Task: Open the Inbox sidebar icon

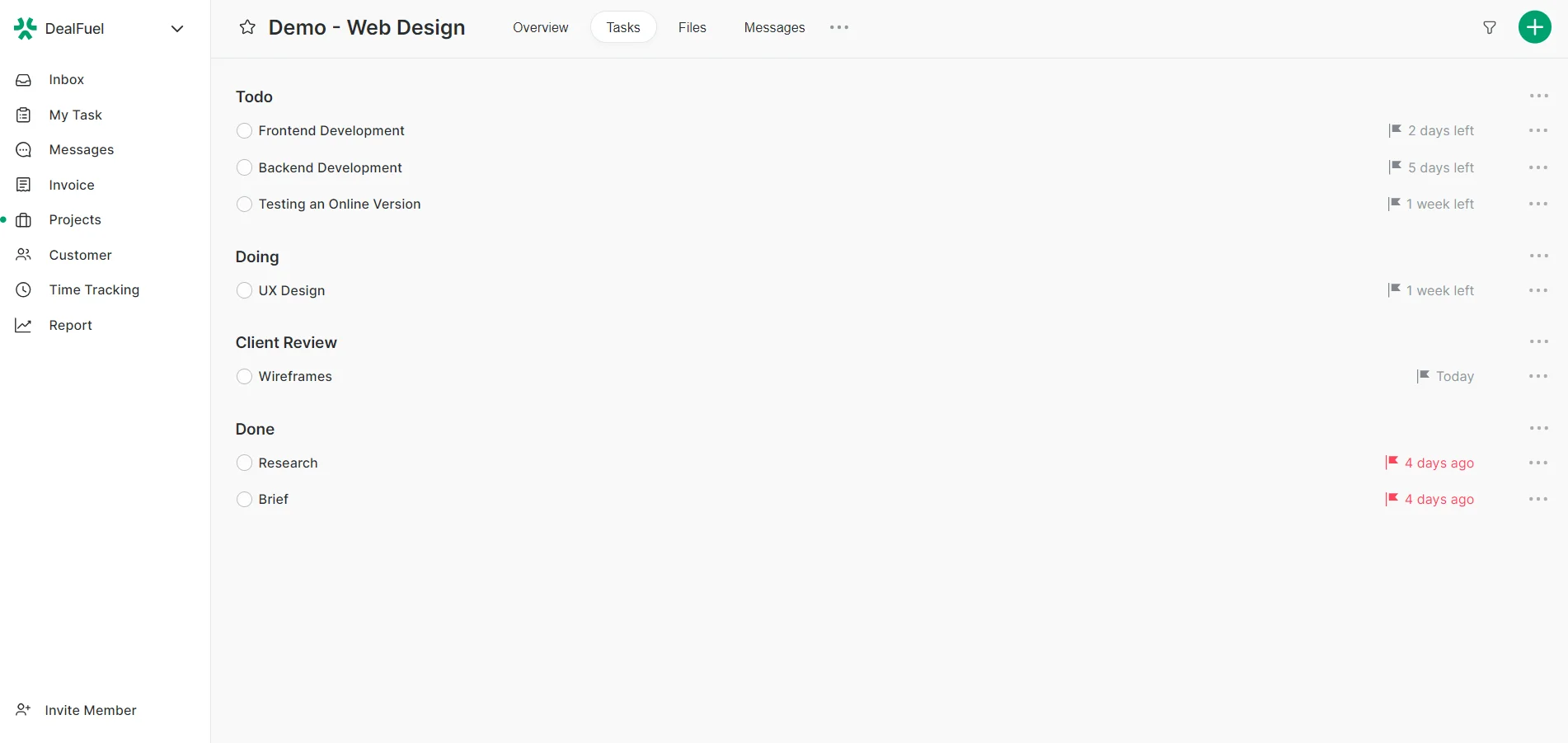Action: (x=22, y=79)
